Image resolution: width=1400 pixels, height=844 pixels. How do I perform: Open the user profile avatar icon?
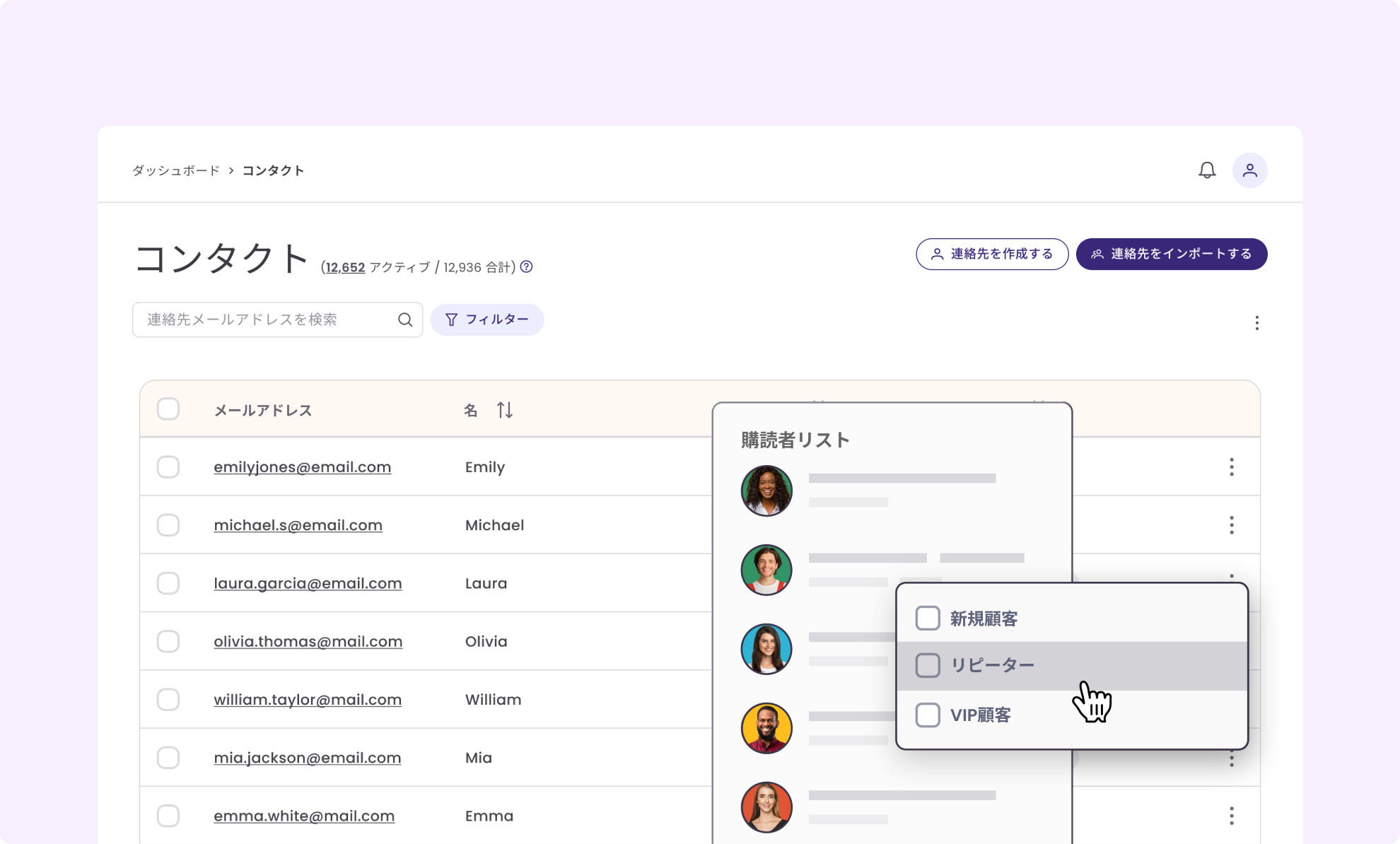[1249, 170]
